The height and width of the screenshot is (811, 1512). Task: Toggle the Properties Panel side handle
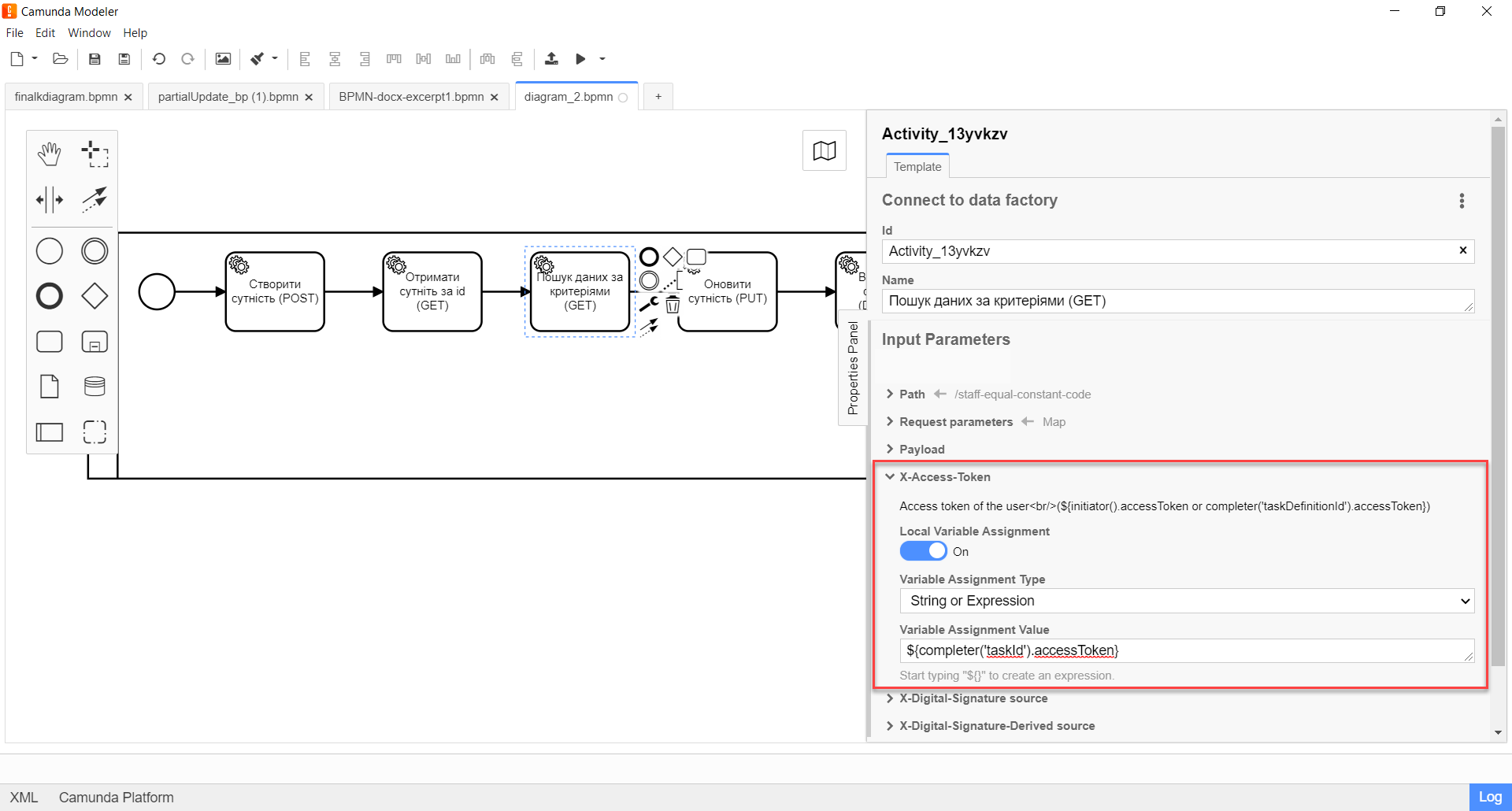[x=853, y=368]
